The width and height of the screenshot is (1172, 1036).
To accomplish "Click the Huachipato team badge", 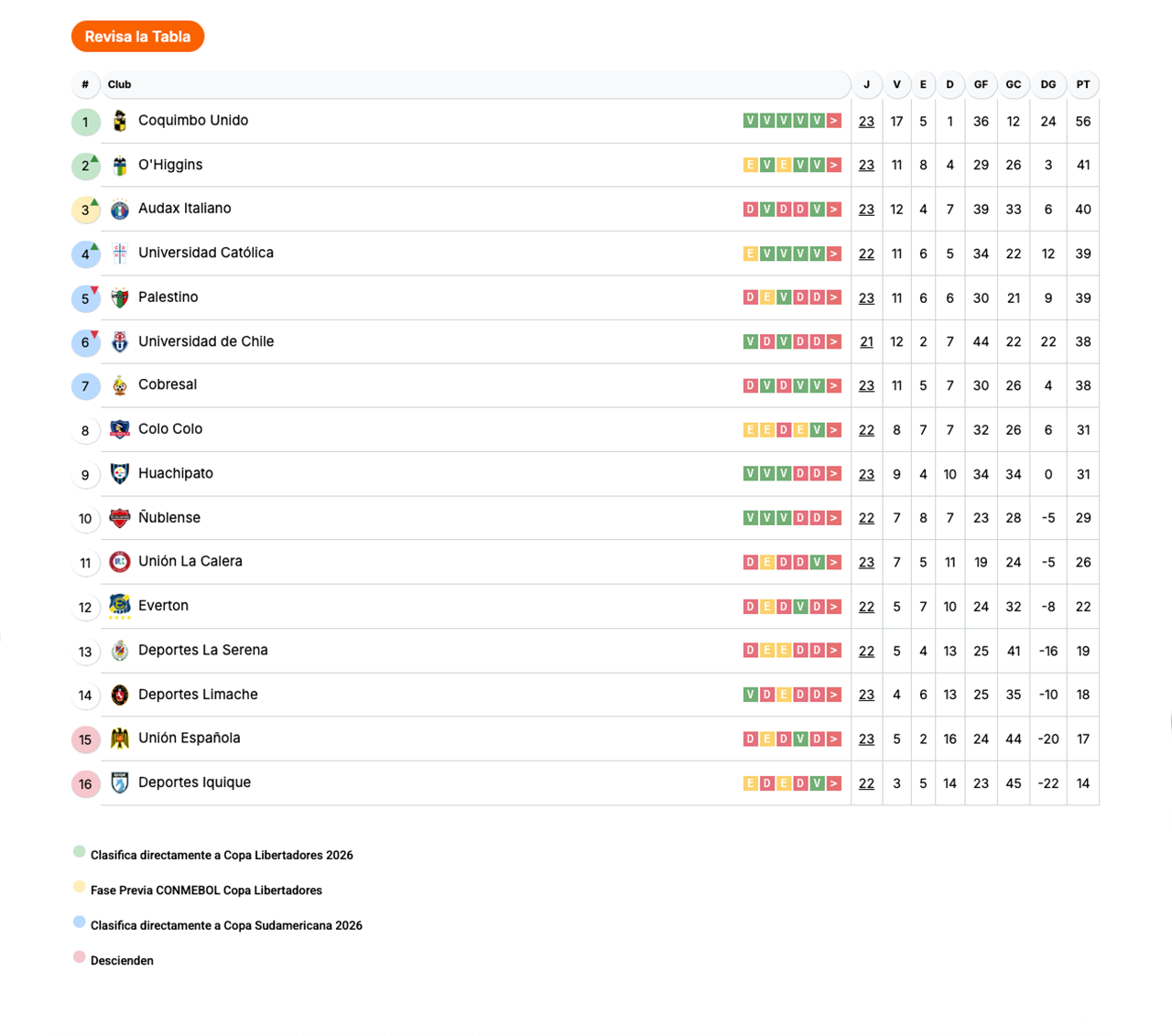I will [119, 473].
